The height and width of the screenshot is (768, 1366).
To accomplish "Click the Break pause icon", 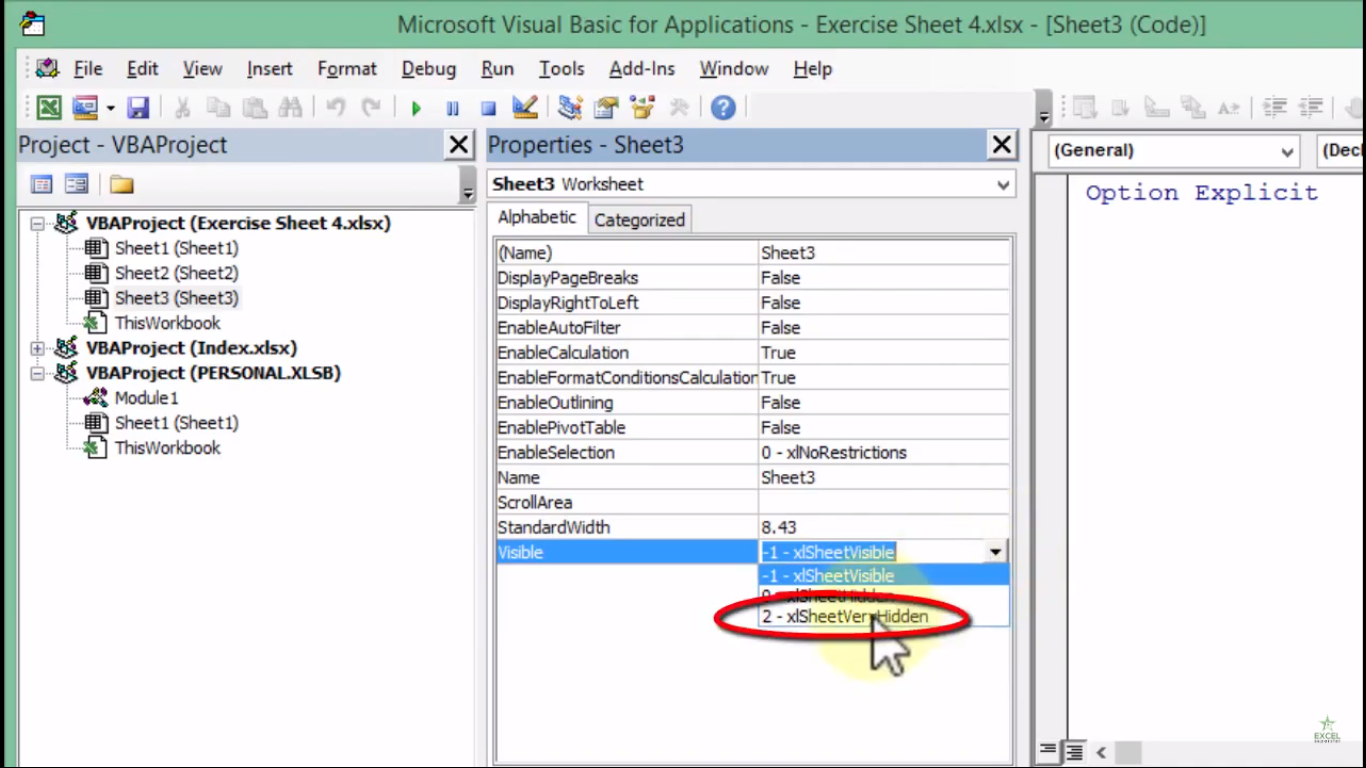I will (452, 107).
